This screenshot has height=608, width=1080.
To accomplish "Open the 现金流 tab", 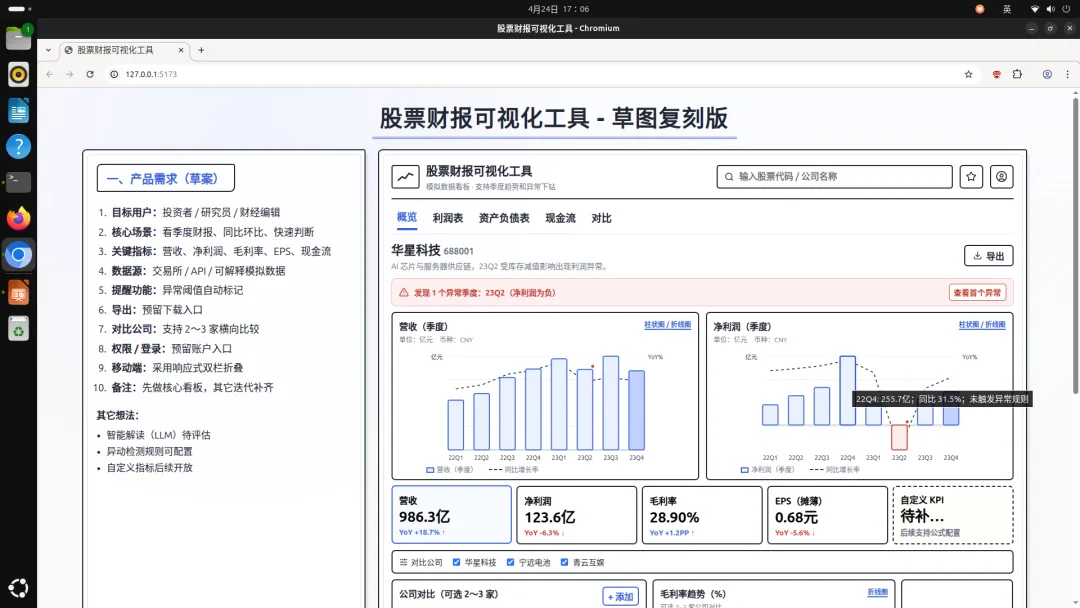I will tap(561, 218).
